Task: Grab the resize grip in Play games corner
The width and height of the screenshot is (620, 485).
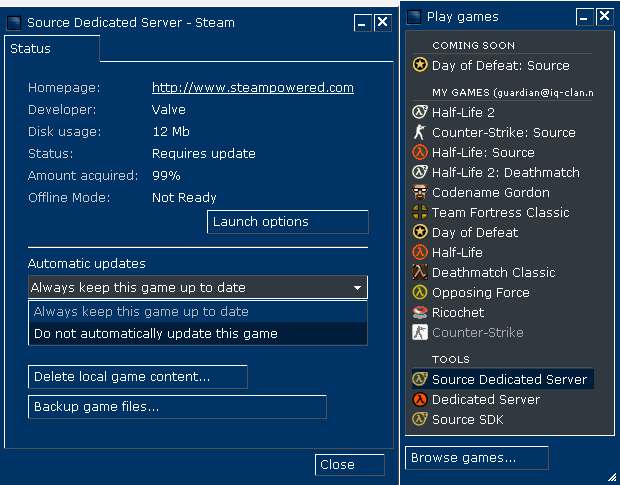Action: tap(612, 477)
